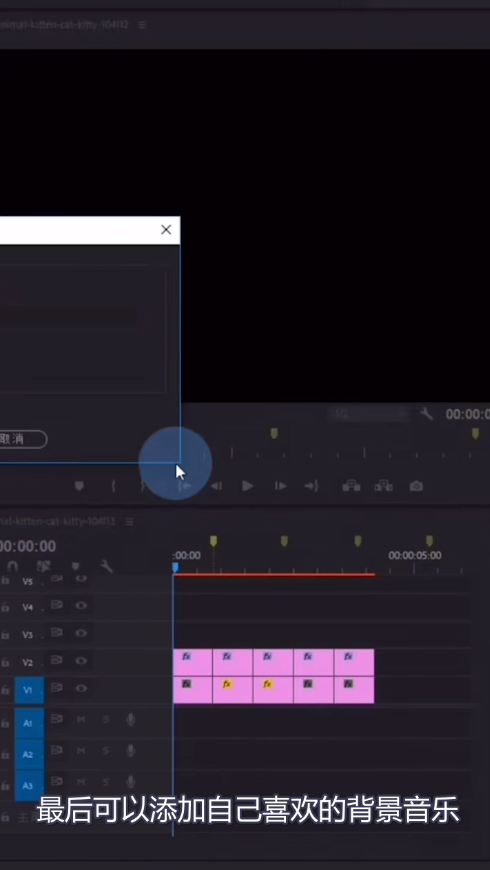Click the 00:00:05:00 position on timeline ruler
The width and height of the screenshot is (490, 870).
click(415, 555)
